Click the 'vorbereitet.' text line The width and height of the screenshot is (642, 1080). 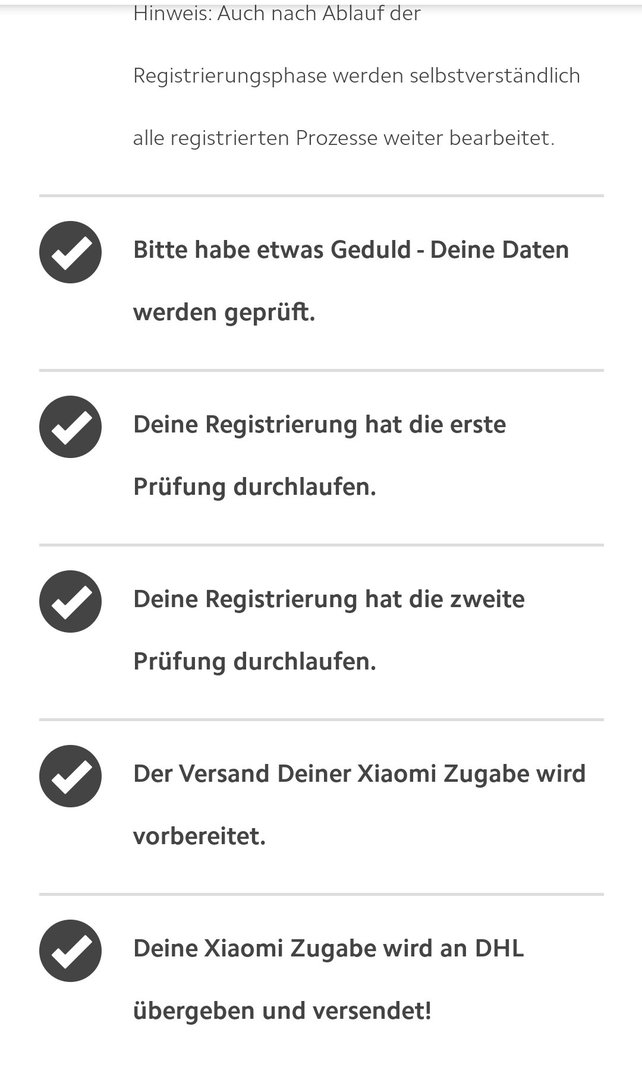[x=199, y=836]
